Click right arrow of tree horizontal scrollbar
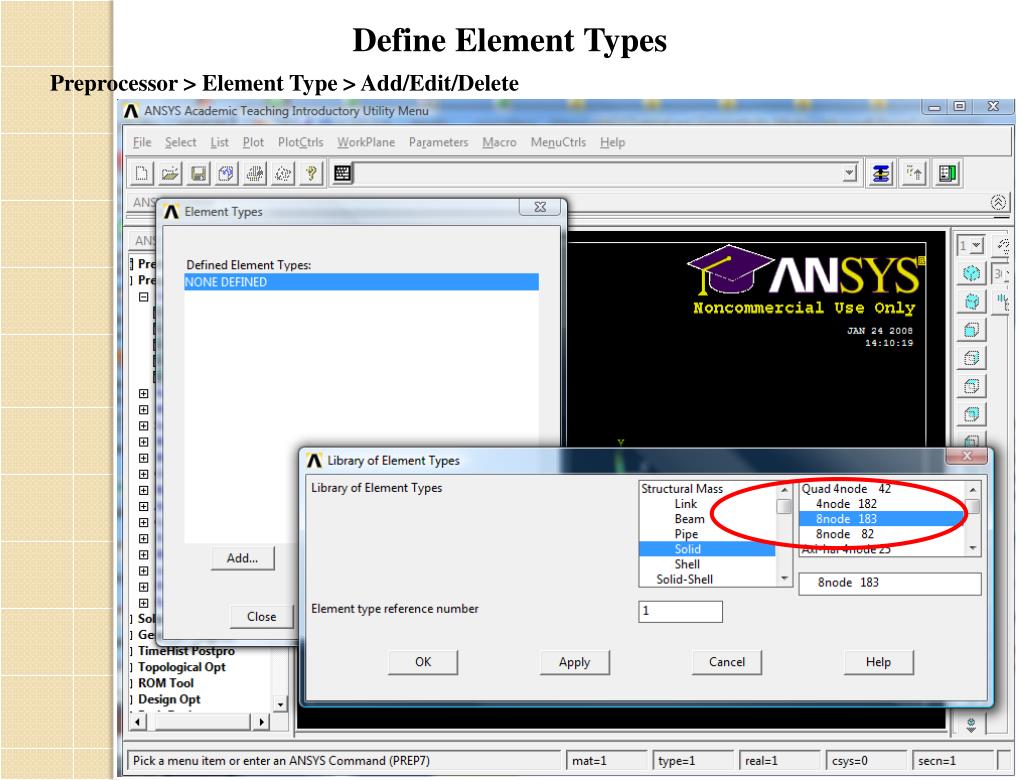The image size is (1023, 780). (x=261, y=722)
